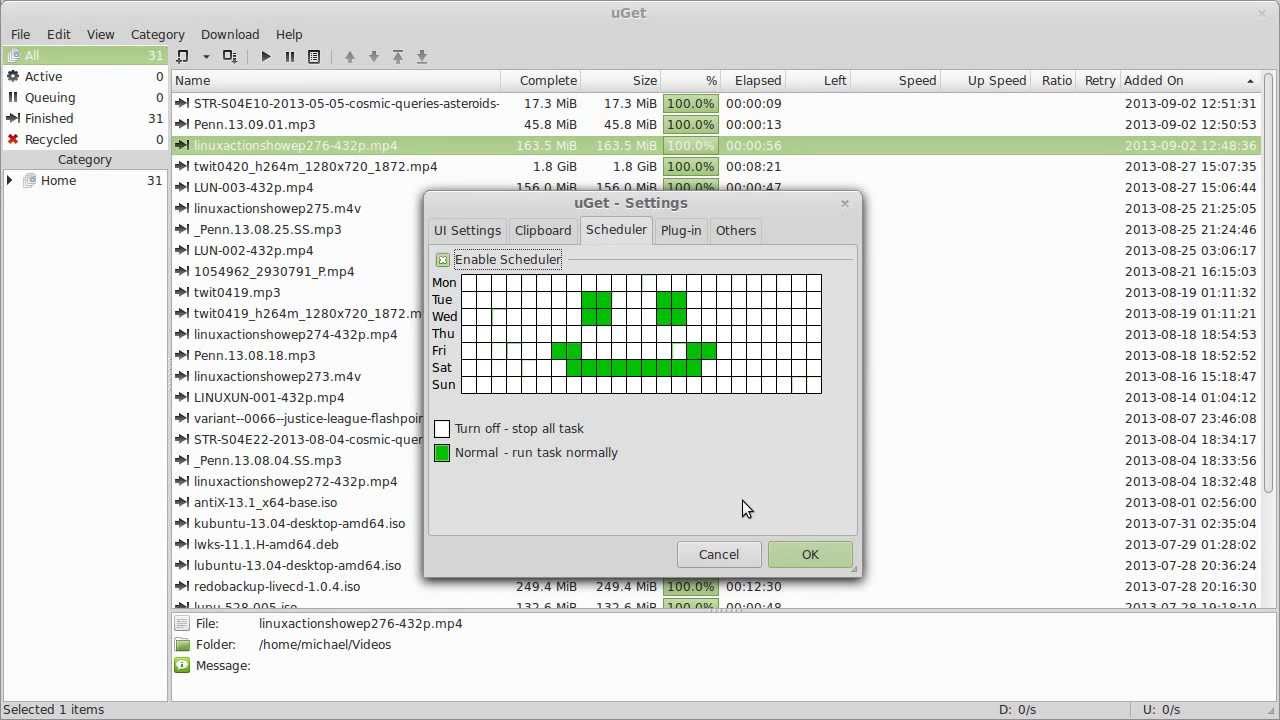Select the Turn off white swatch
Image resolution: width=1280 pixels, height=720 pixels.
(442, 429)
